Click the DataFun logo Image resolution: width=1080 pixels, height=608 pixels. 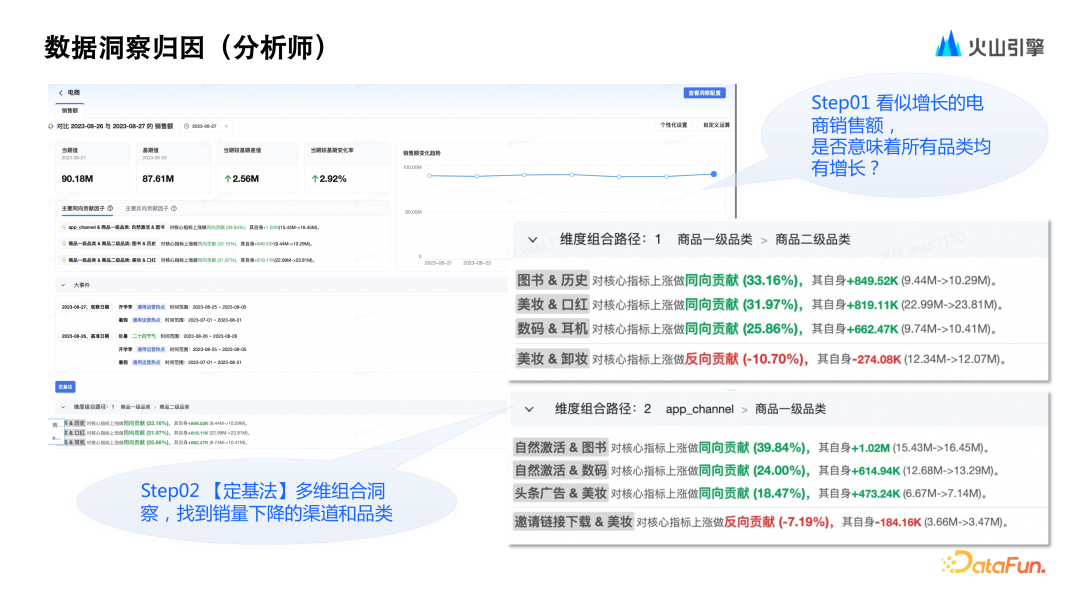click(x=992, y=564)
